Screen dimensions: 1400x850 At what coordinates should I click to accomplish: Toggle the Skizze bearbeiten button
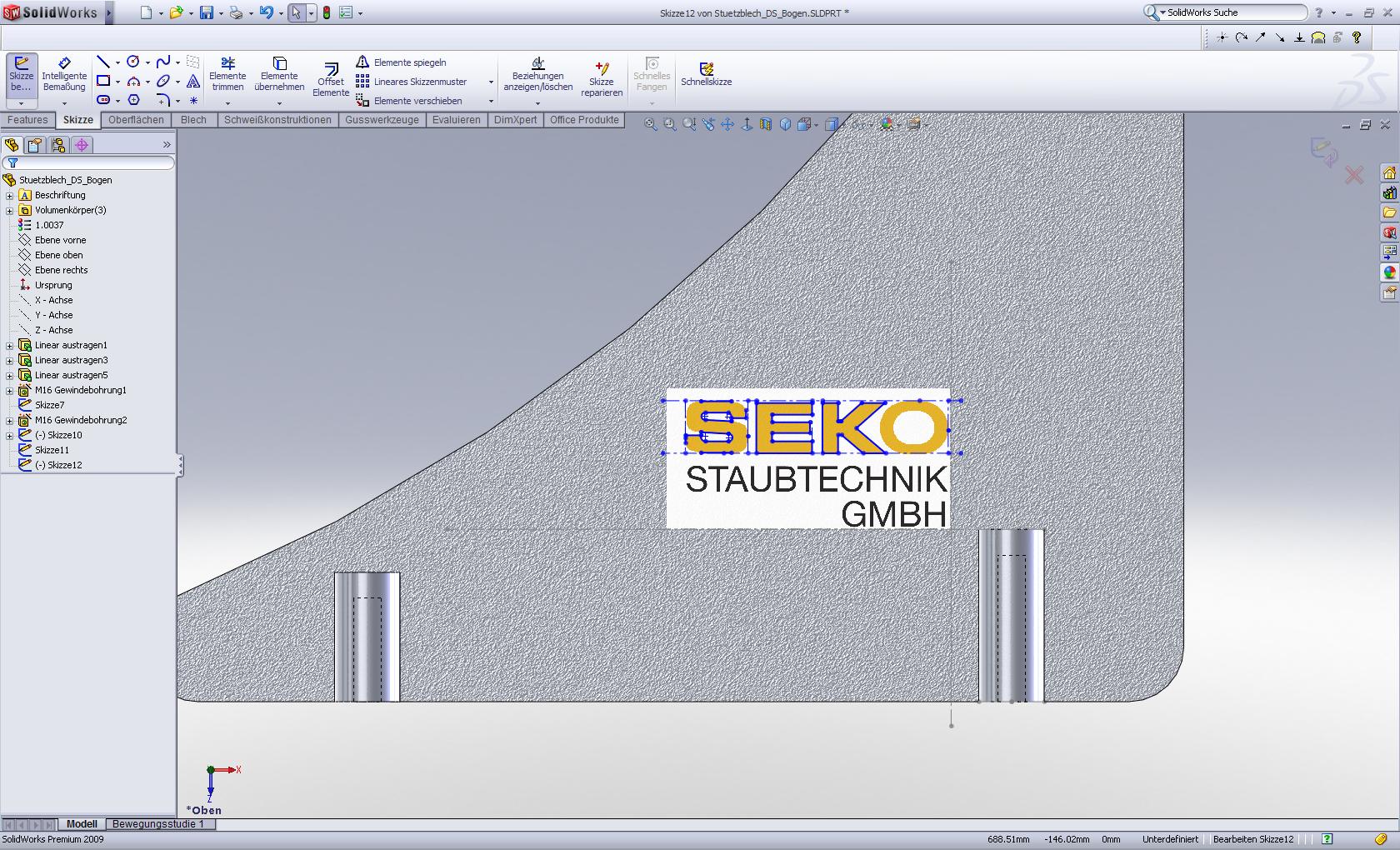pyautogui.click(x=22, y=74)
